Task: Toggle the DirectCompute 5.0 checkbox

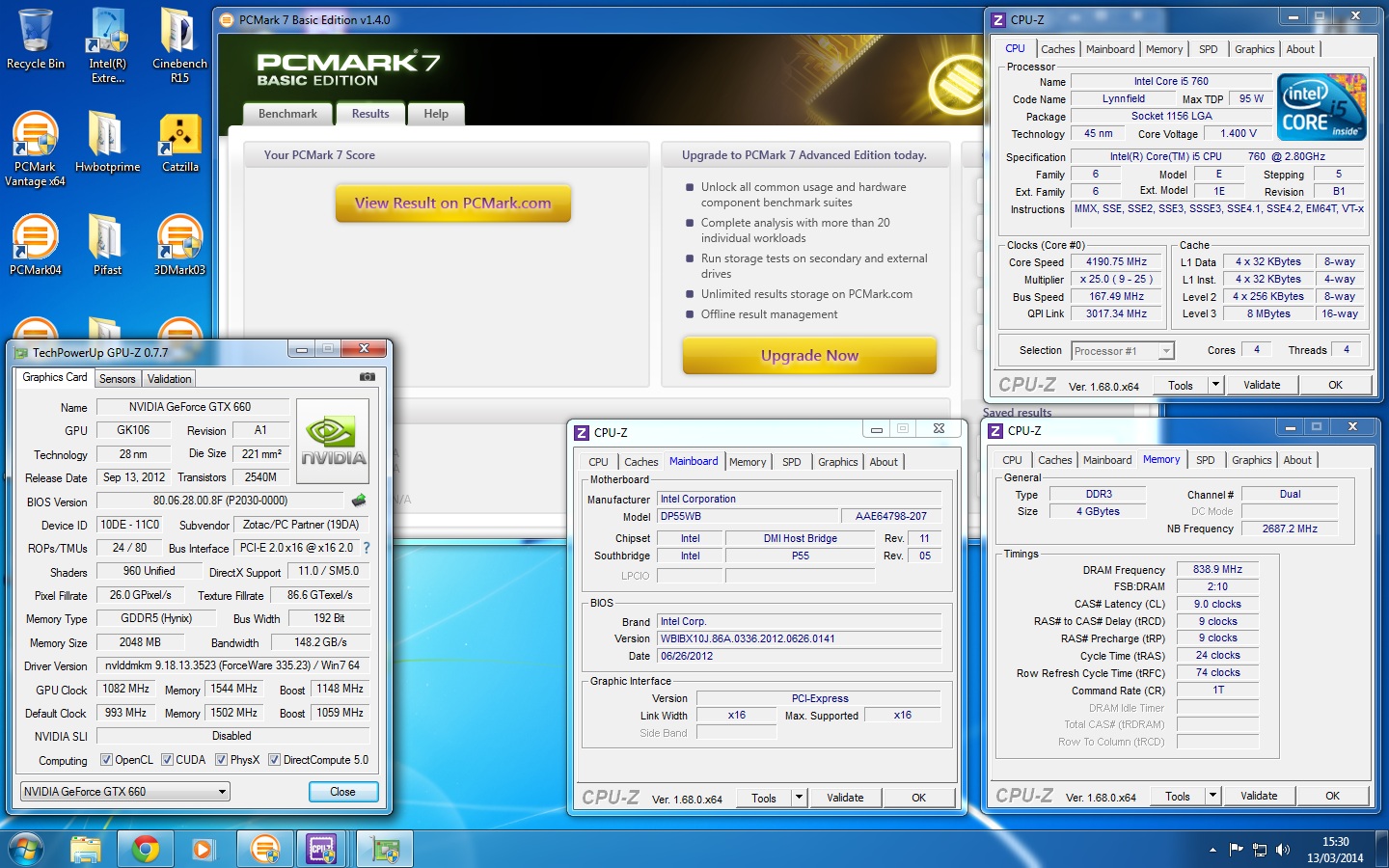Action: coord(274,760)
